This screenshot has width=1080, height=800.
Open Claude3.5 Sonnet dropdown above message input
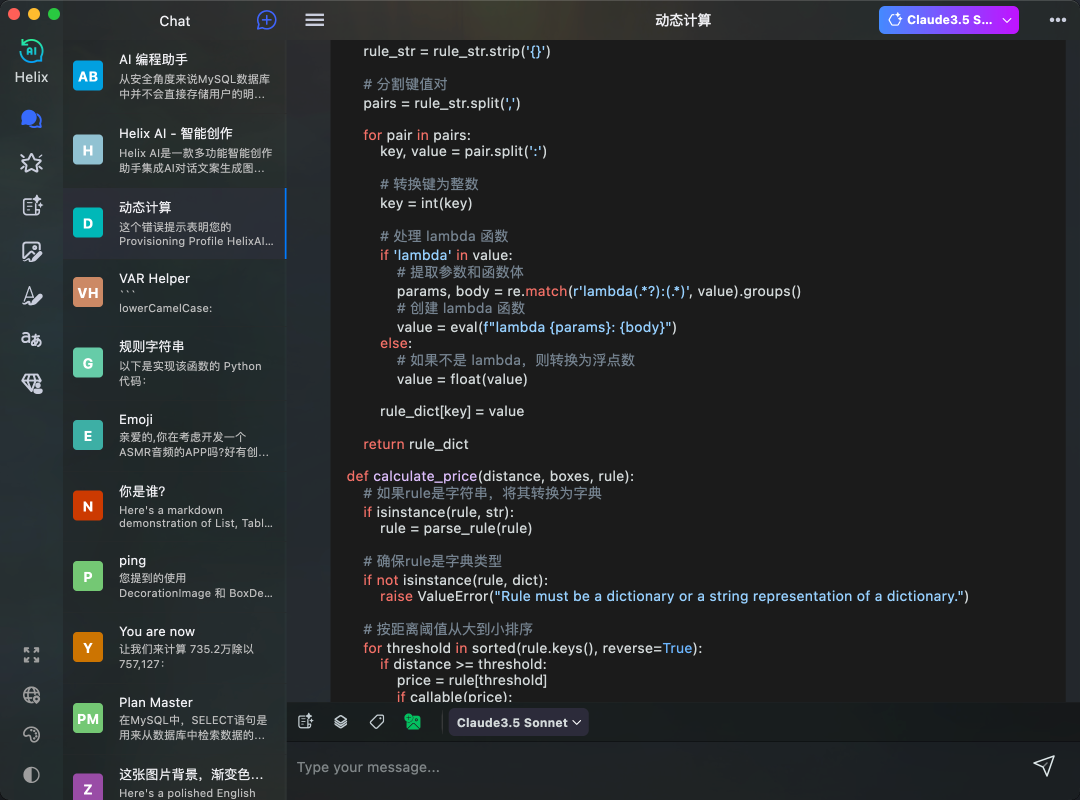518,722
